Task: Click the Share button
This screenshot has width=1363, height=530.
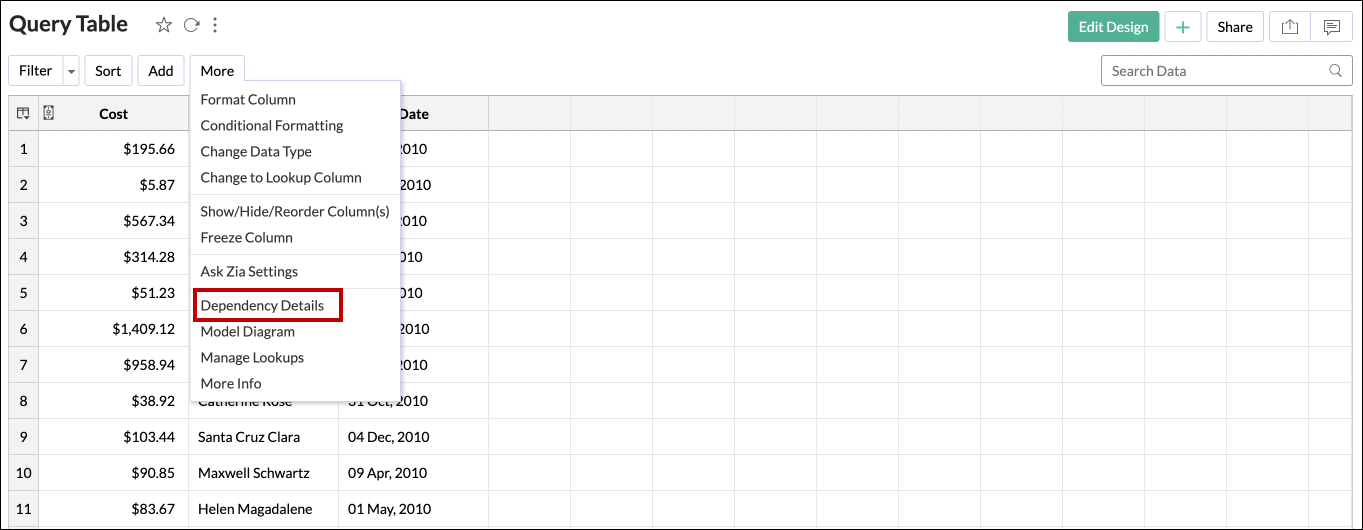Action: [1235, 27]
